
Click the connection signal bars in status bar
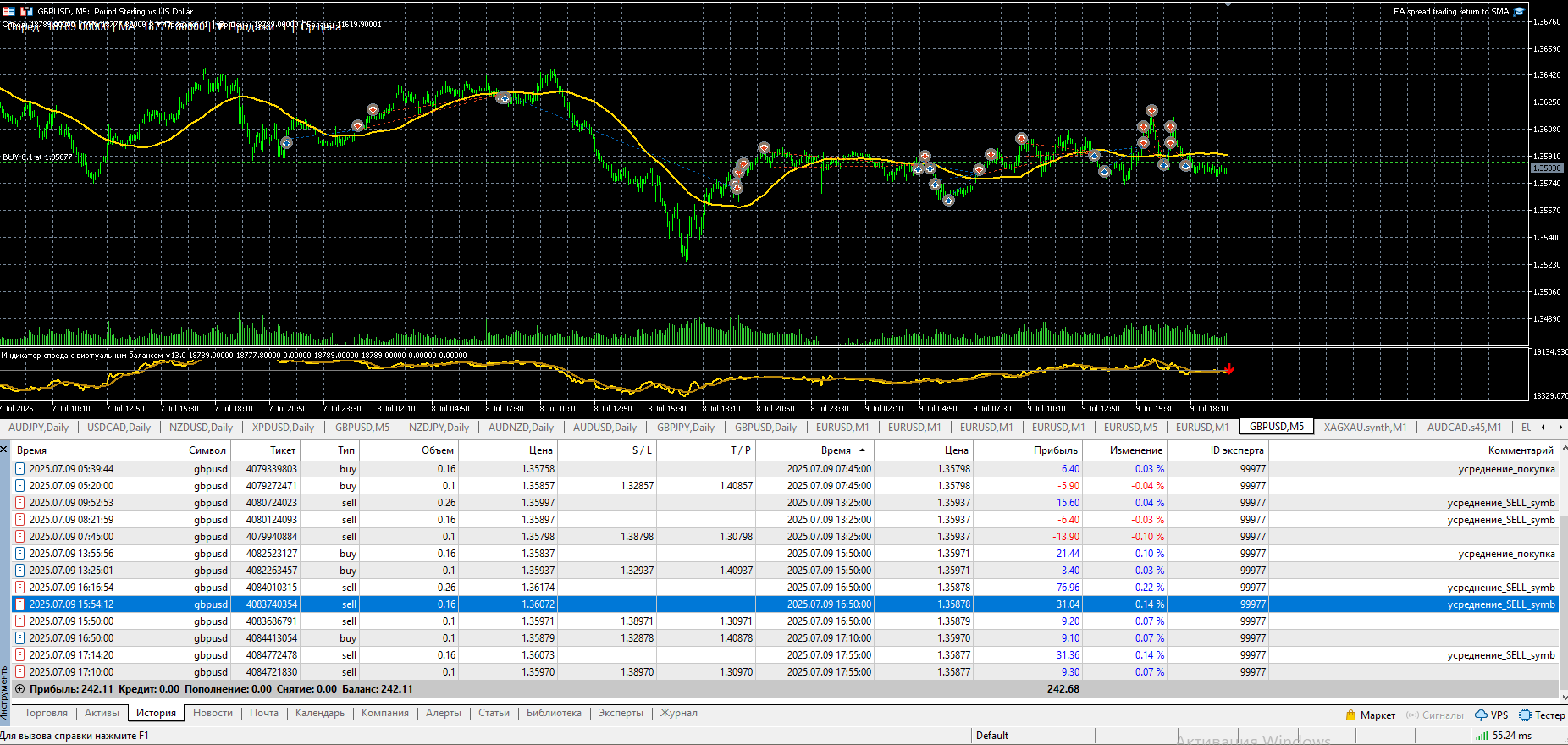[x=1482, y=736]
